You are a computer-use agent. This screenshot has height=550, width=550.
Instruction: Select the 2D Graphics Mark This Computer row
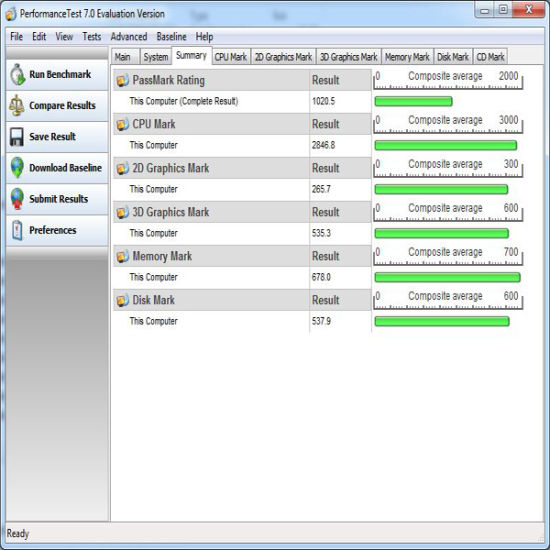pyautogui.click(x=242, y=189)
